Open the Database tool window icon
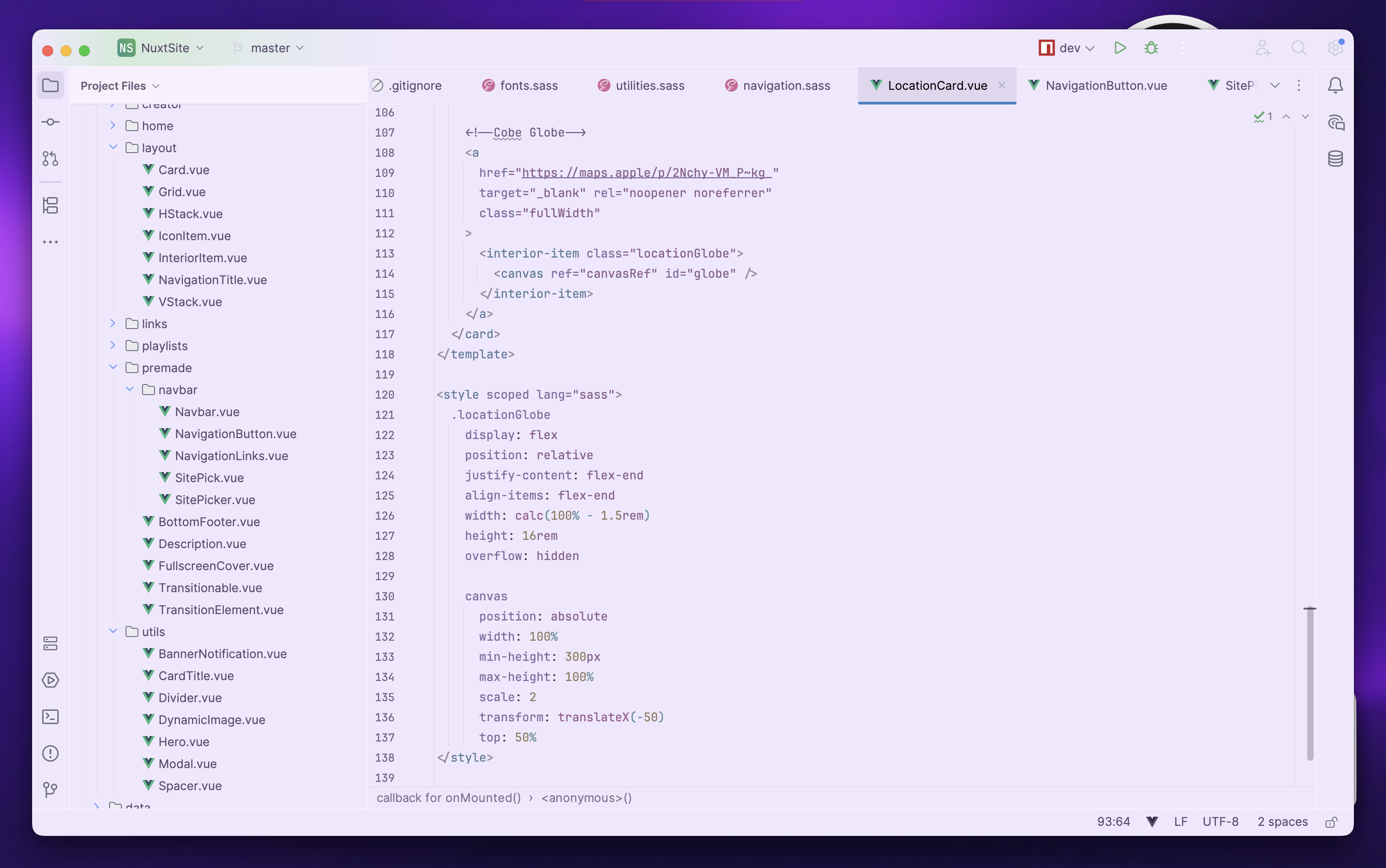This screenshot has width=1386, height=868. coord(1336,159)
